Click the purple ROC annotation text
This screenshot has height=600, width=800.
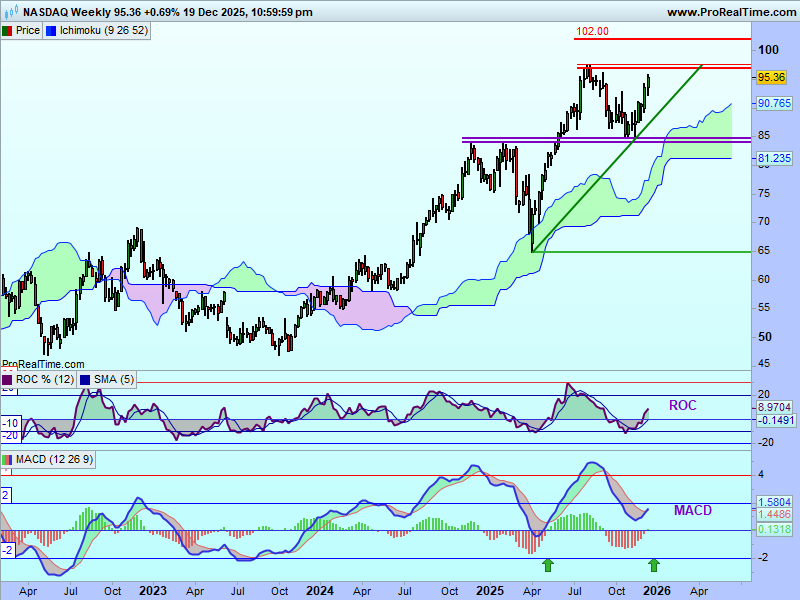point(684,405)
